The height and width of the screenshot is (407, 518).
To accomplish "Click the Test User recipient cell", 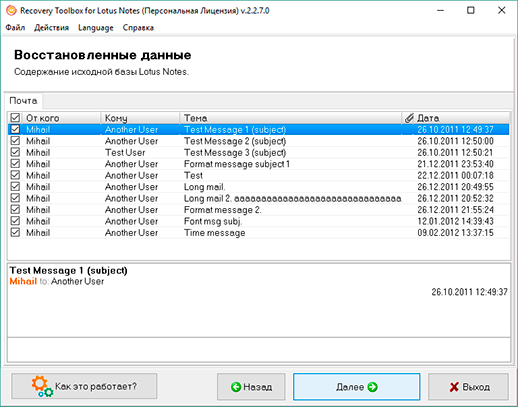I will [x=125, y=153].
